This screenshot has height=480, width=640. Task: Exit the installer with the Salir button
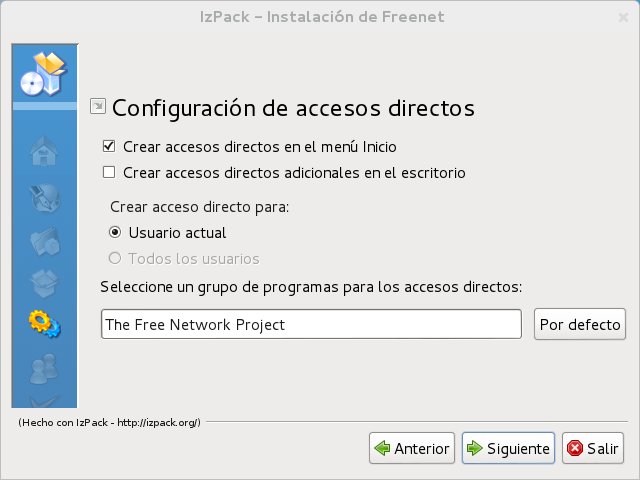593,448
